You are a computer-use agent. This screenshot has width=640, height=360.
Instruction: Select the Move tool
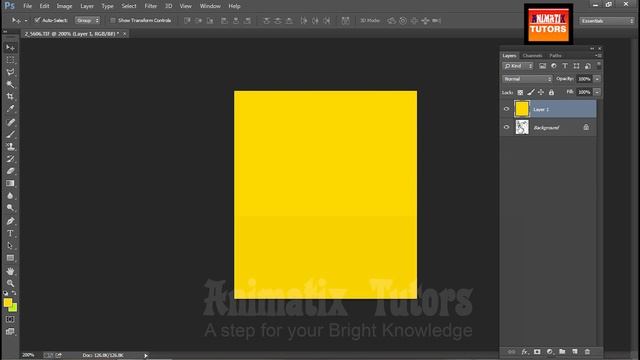point(11,48)
